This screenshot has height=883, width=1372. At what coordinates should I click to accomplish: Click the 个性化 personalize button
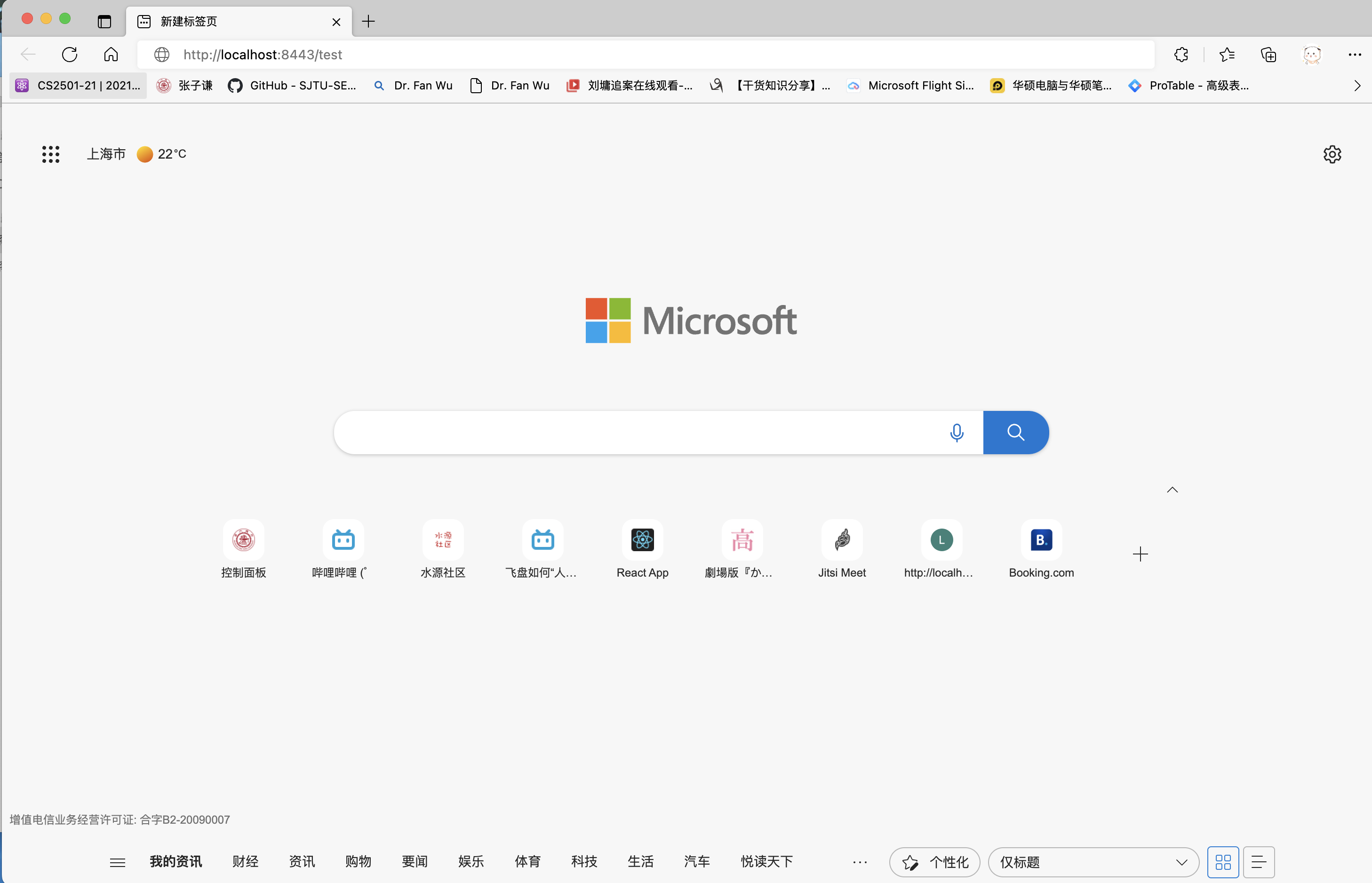pos(934,862)
